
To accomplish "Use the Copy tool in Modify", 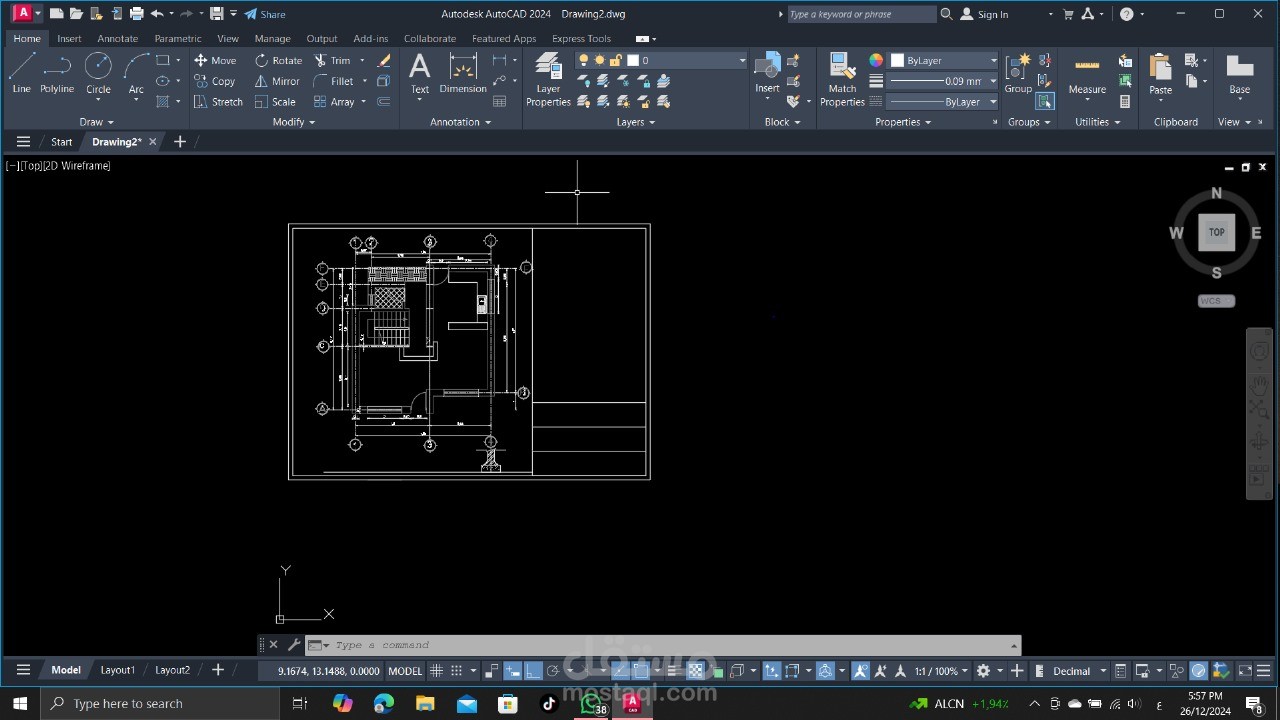I will [x=215, y=81].
